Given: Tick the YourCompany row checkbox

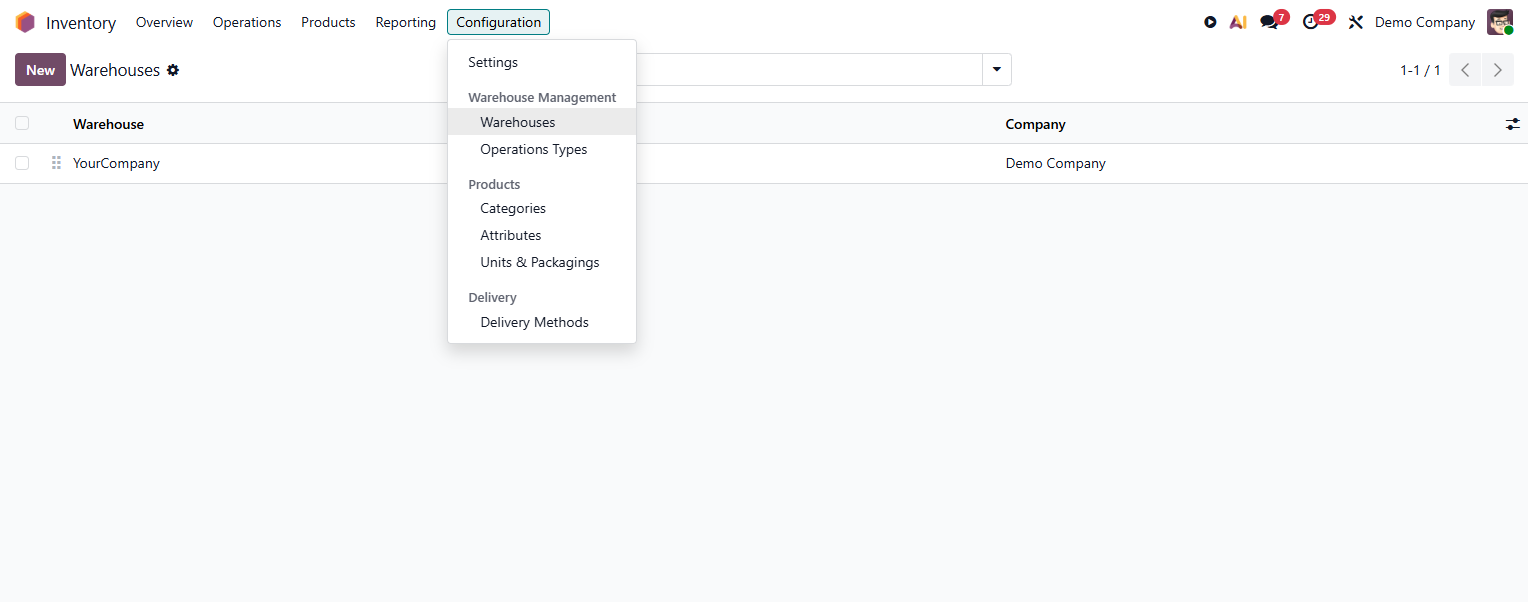Looking at the screenshot, I should tap(22, 163).
